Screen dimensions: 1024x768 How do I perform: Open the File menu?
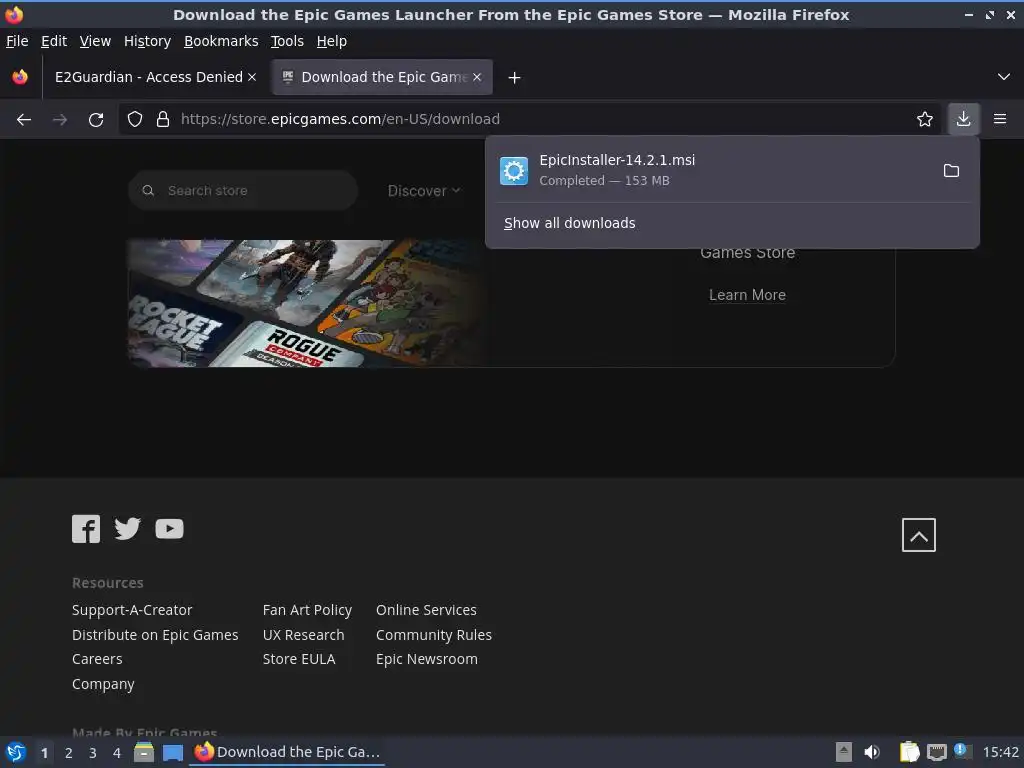[x=17, y=41]
